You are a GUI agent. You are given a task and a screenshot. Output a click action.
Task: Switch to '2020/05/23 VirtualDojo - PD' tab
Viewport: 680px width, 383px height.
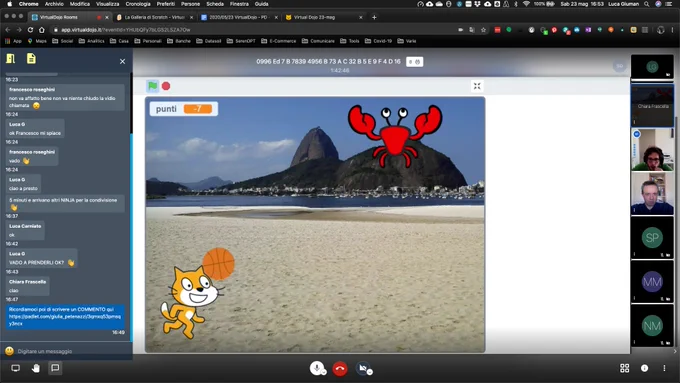click(238, 17)
